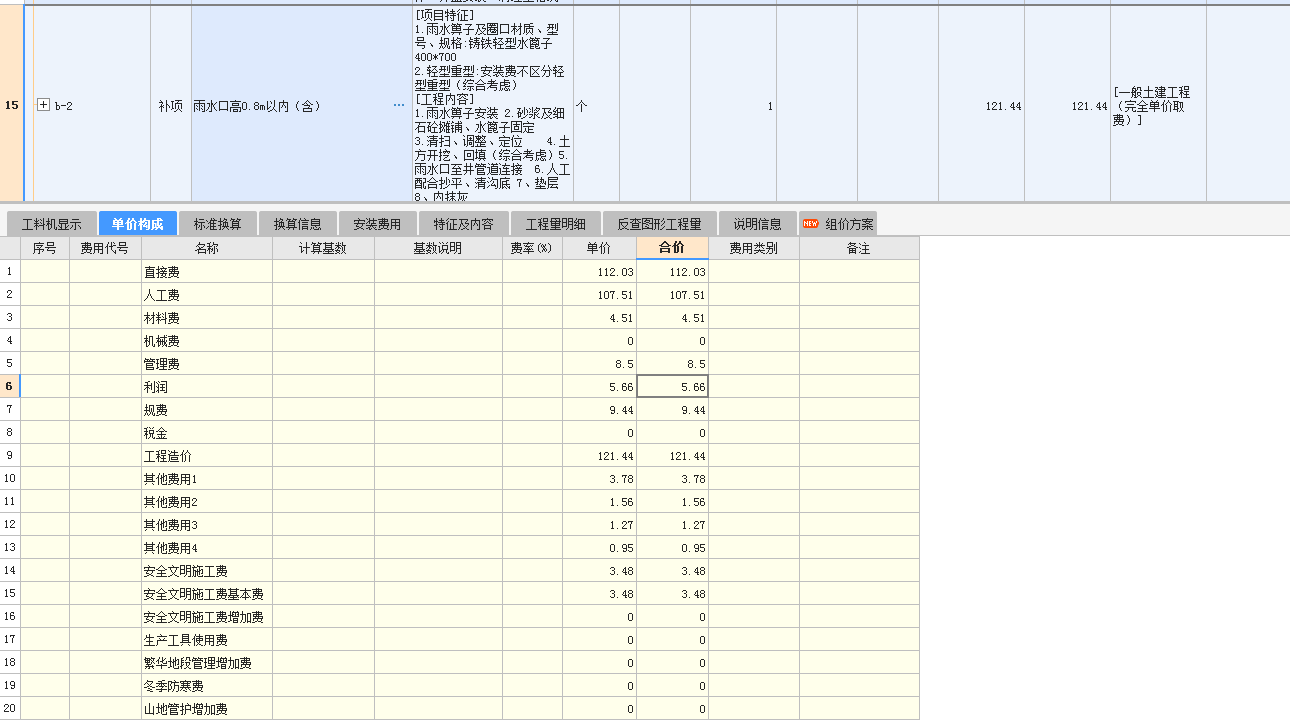The image size is (1290, 720).
Task: Click 一般土建工程 fee type cell
Action: pyautogui.click(x=1158, y=105)
